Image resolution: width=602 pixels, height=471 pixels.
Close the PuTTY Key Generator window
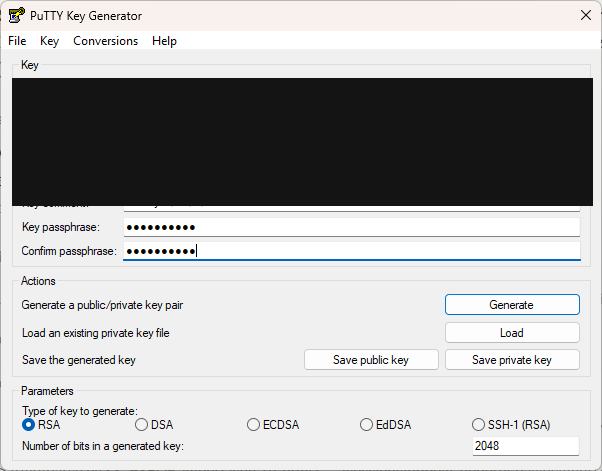(x=585, y=15)
